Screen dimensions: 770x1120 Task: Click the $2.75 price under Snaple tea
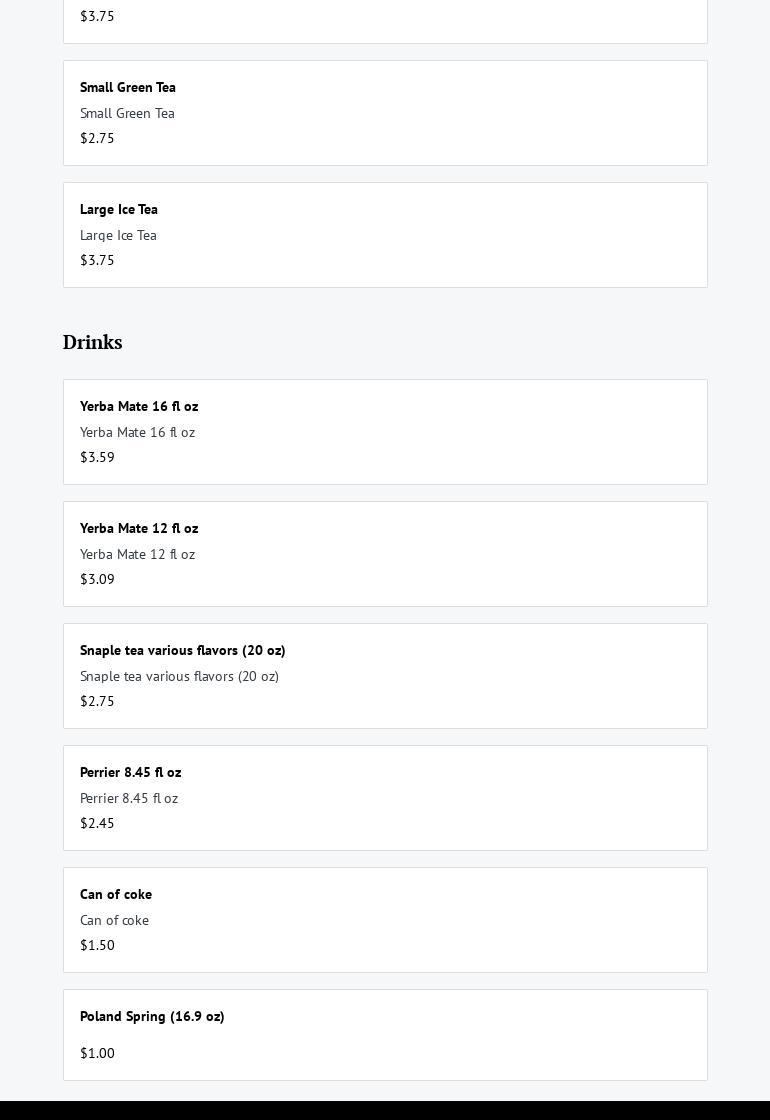pos(97,701)
